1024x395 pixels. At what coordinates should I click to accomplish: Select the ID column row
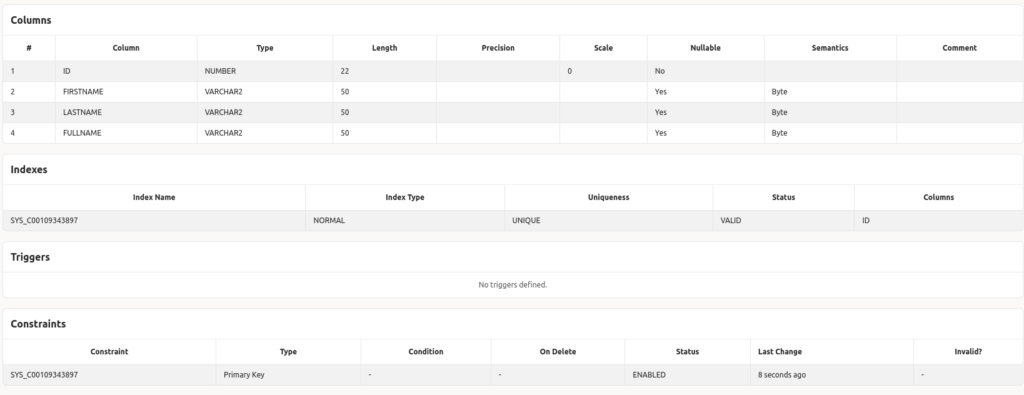513,71
